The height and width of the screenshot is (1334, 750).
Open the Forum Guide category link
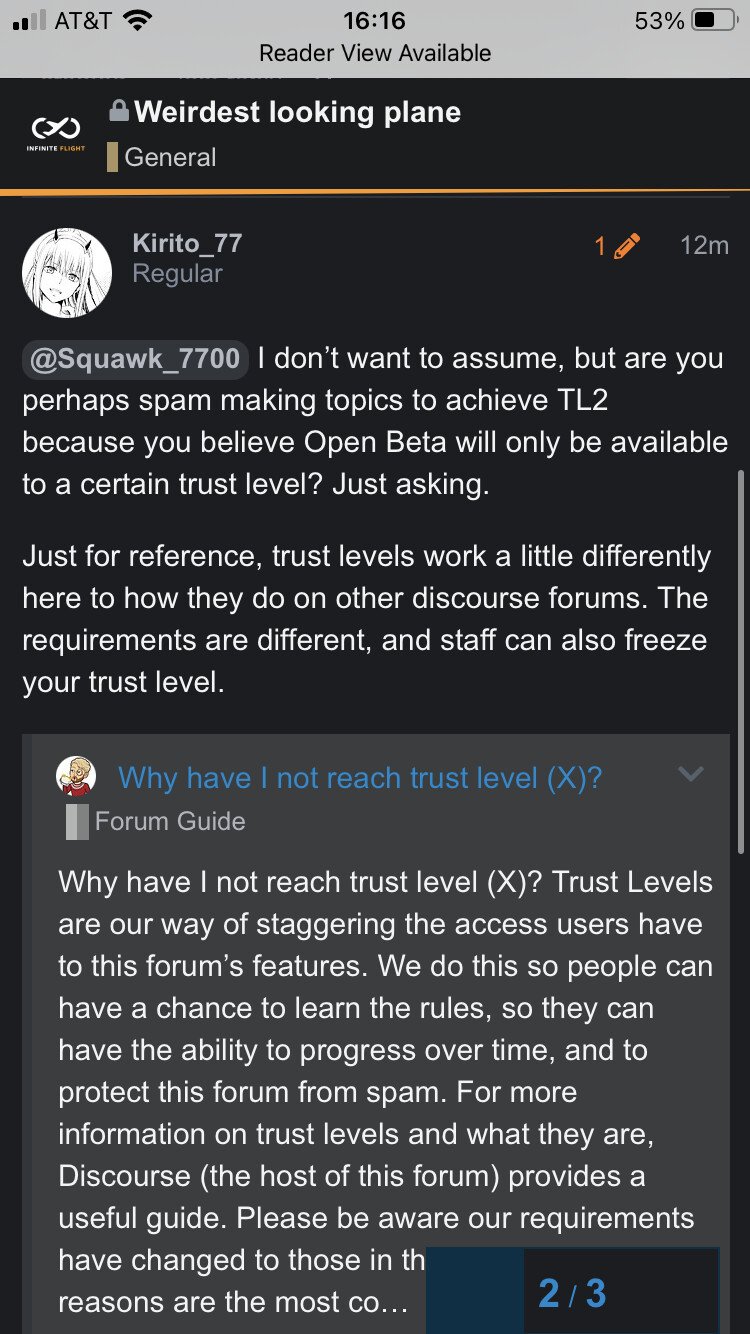(x=170, y=821)
